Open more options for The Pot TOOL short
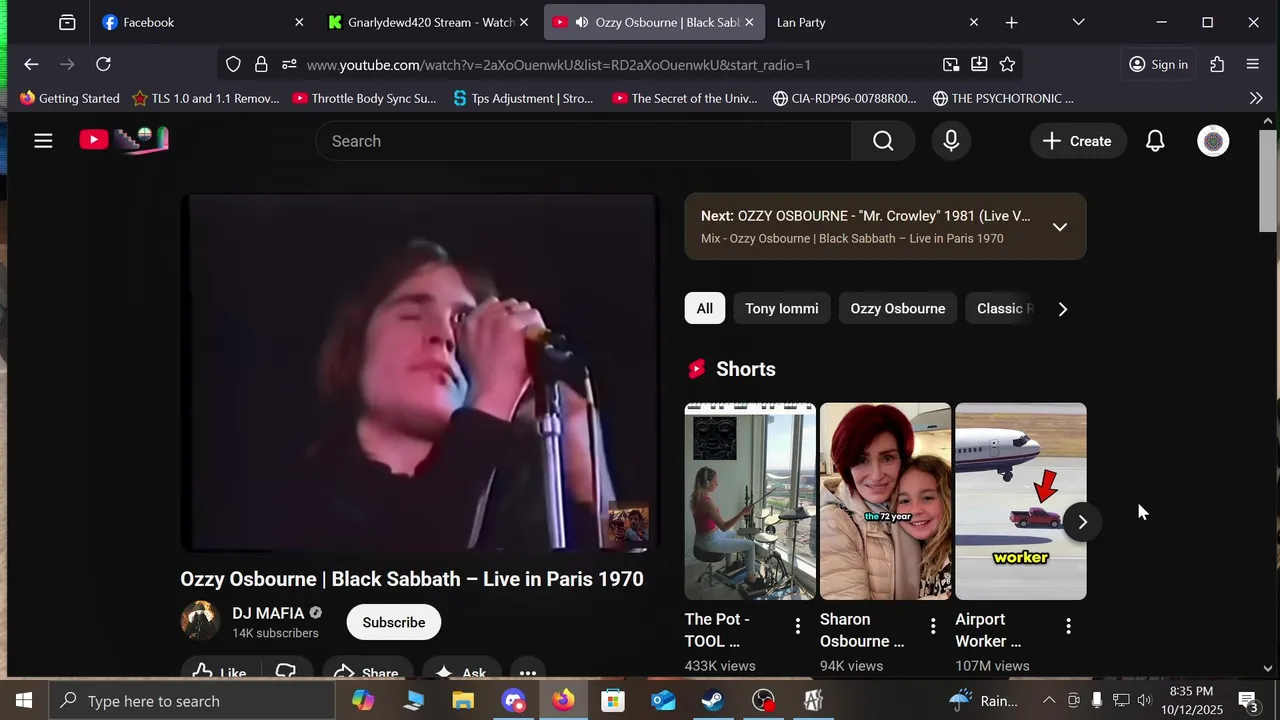Screen dimensions: 1280x720 [797, 626]
